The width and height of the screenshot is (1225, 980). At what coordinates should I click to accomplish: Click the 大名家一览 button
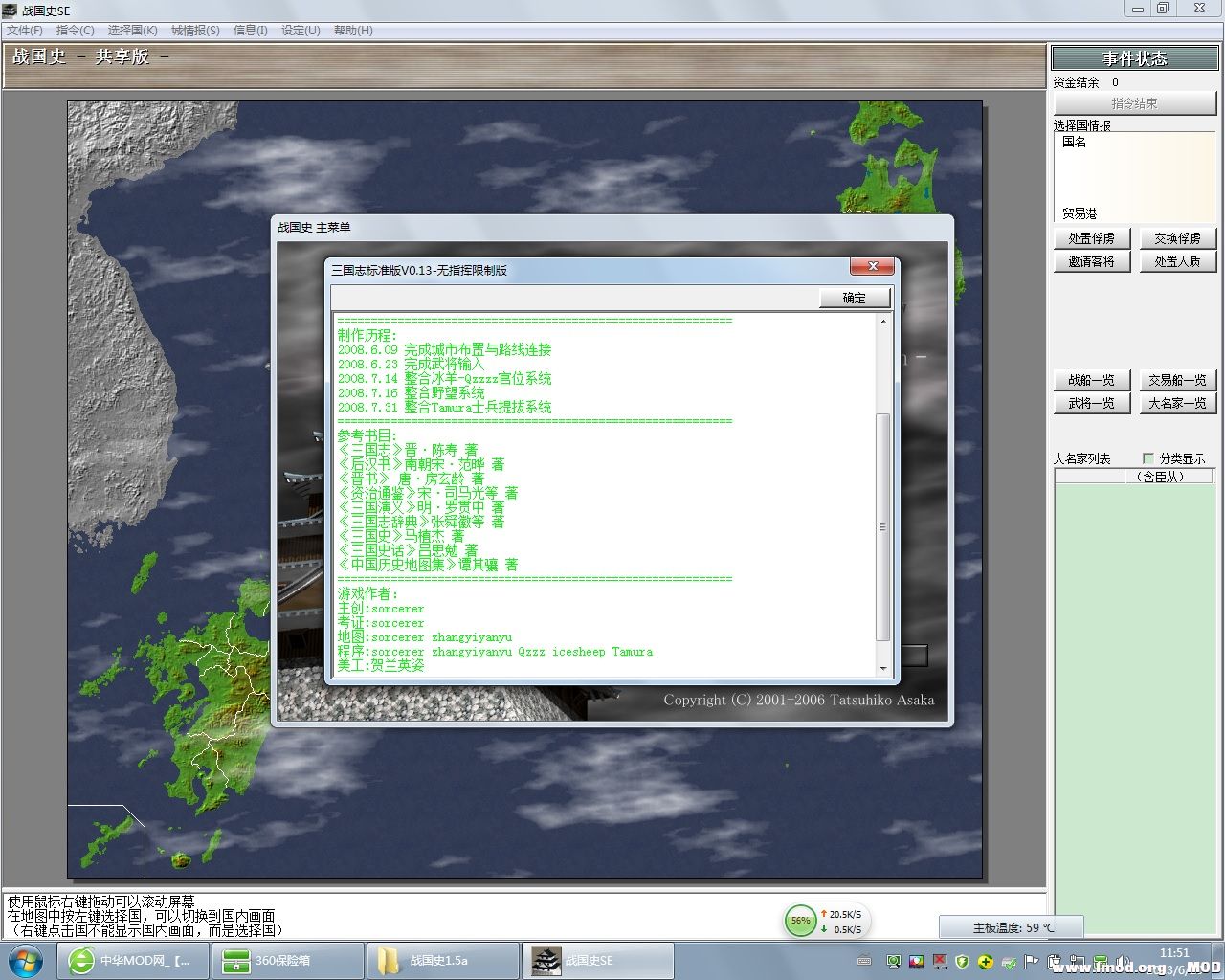1177,403
